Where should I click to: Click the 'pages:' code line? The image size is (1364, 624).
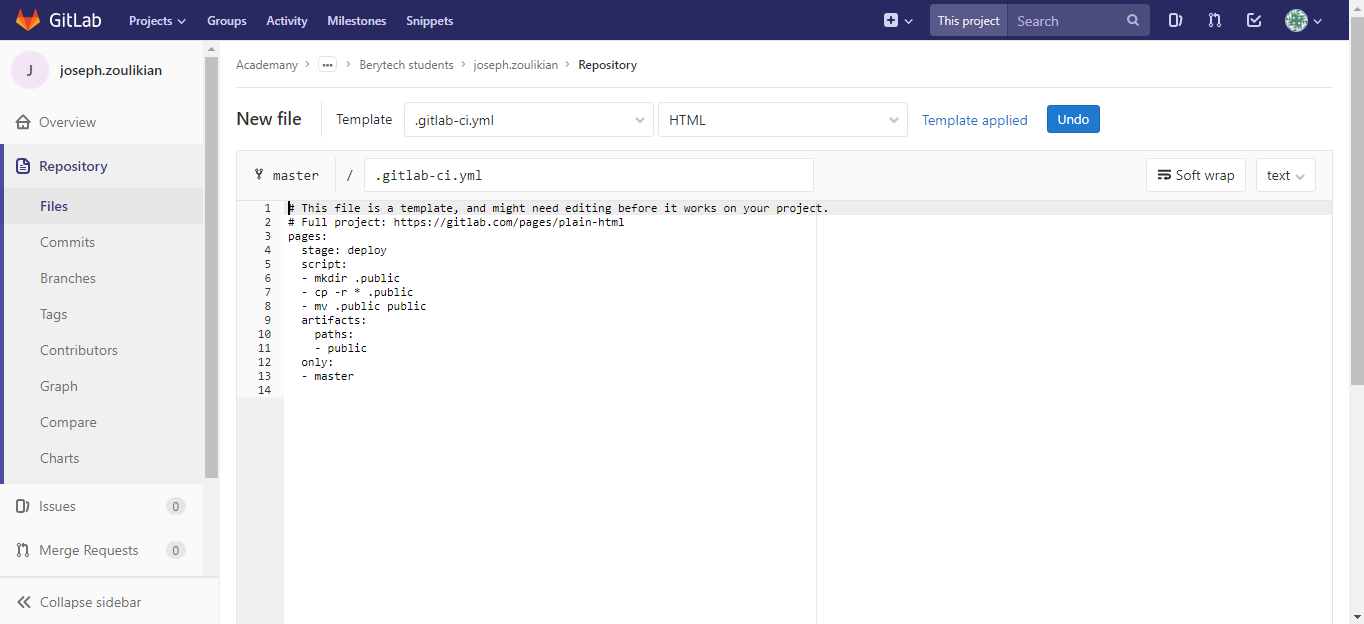pos(307,236)
